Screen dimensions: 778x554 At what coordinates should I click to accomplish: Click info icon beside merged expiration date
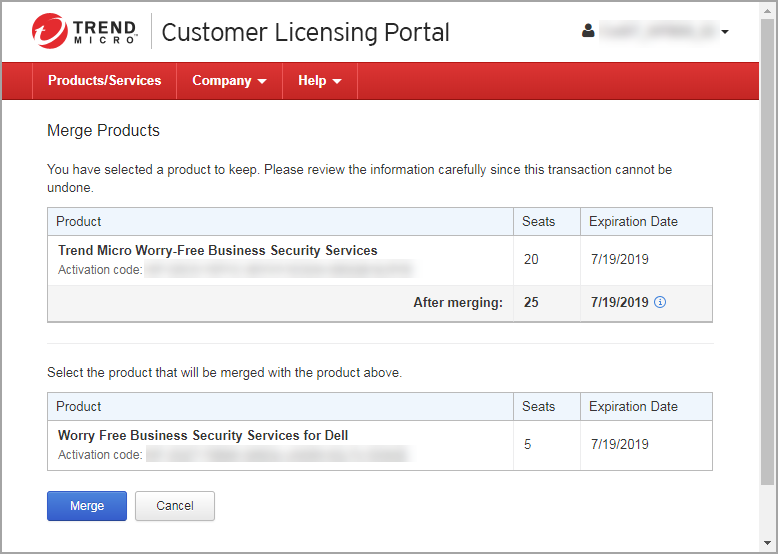click(x=660, y=302)
